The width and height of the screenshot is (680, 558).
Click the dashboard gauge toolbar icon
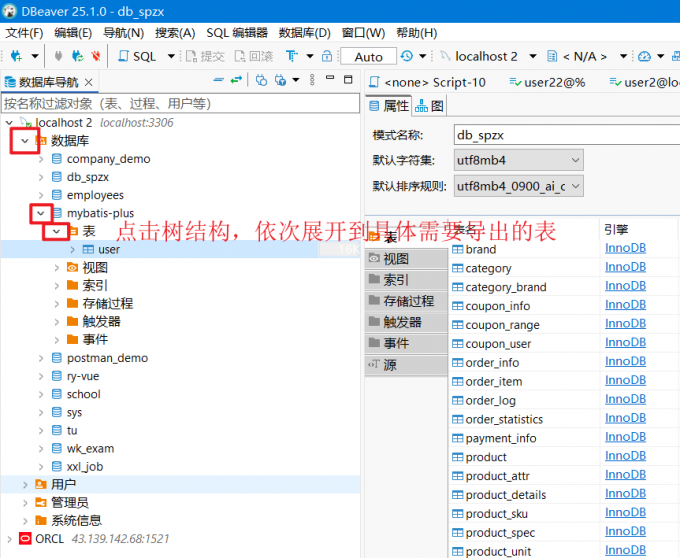point(644,56)
